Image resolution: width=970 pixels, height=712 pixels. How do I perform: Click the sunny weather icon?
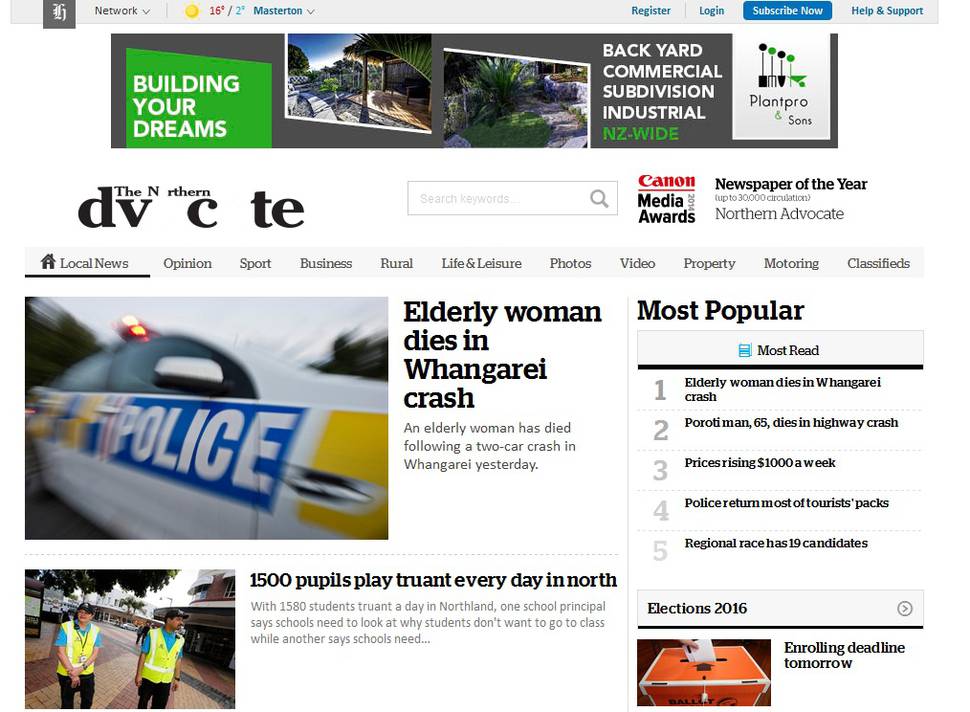point(192,11)
